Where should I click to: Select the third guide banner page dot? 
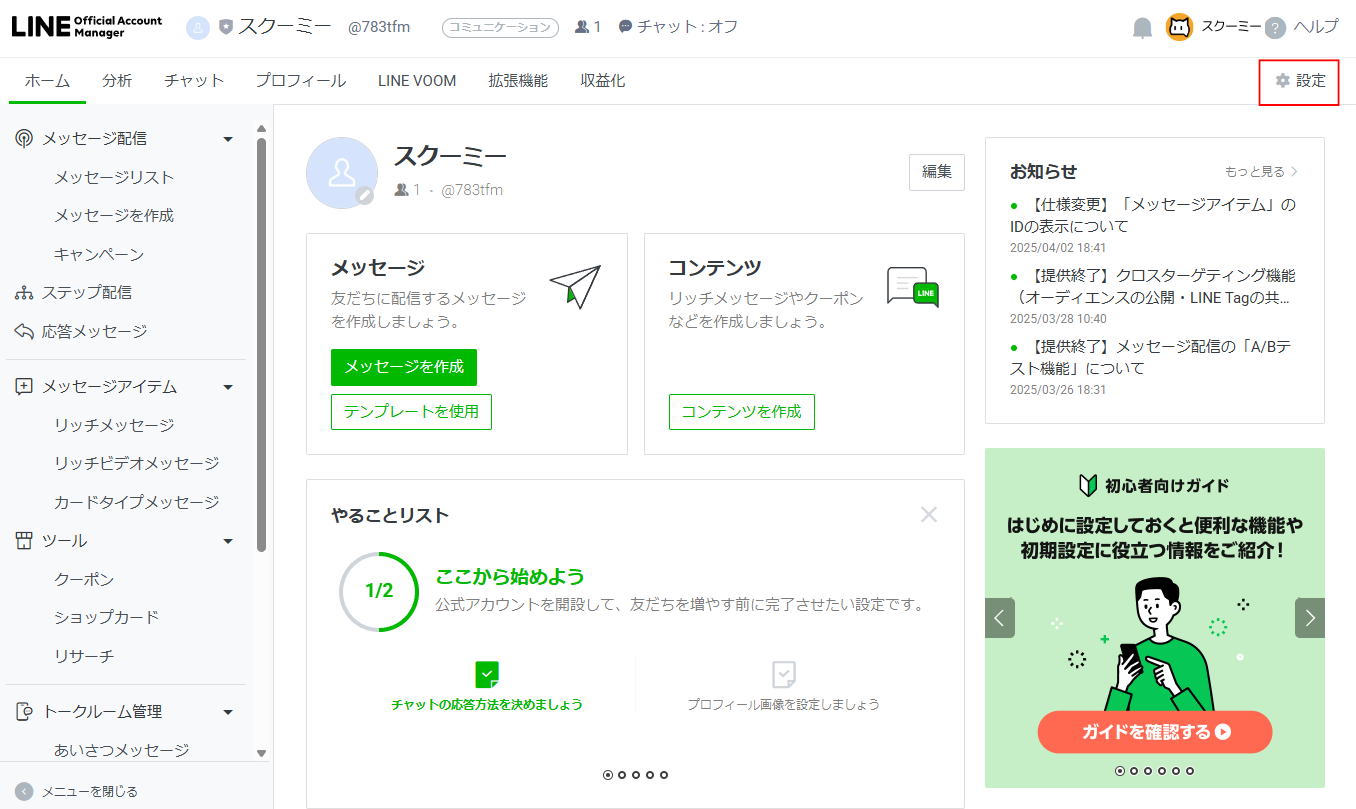click(1147, 771)
